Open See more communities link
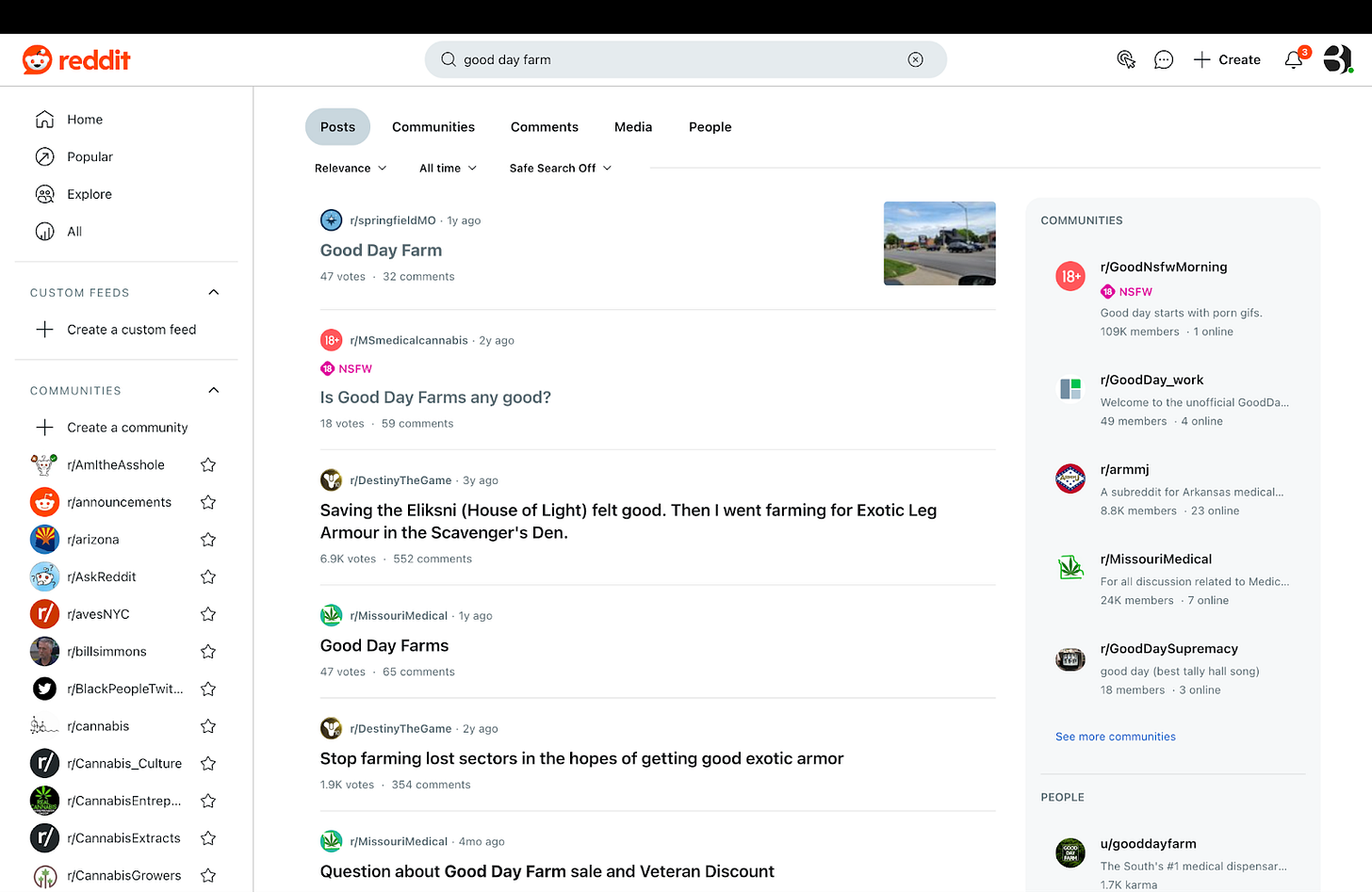1372x892 pixels. point(1116,737)
